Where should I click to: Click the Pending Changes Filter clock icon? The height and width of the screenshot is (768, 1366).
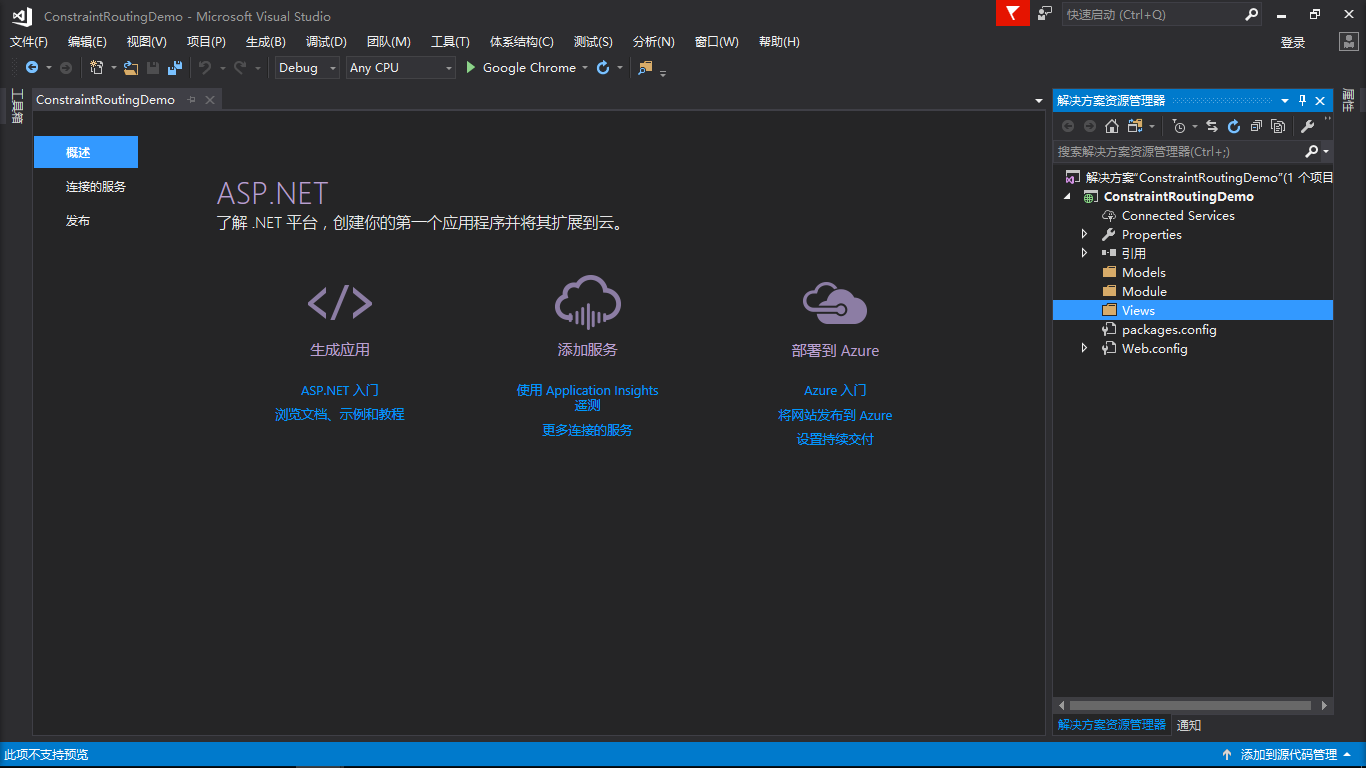tap(1179, 126)
